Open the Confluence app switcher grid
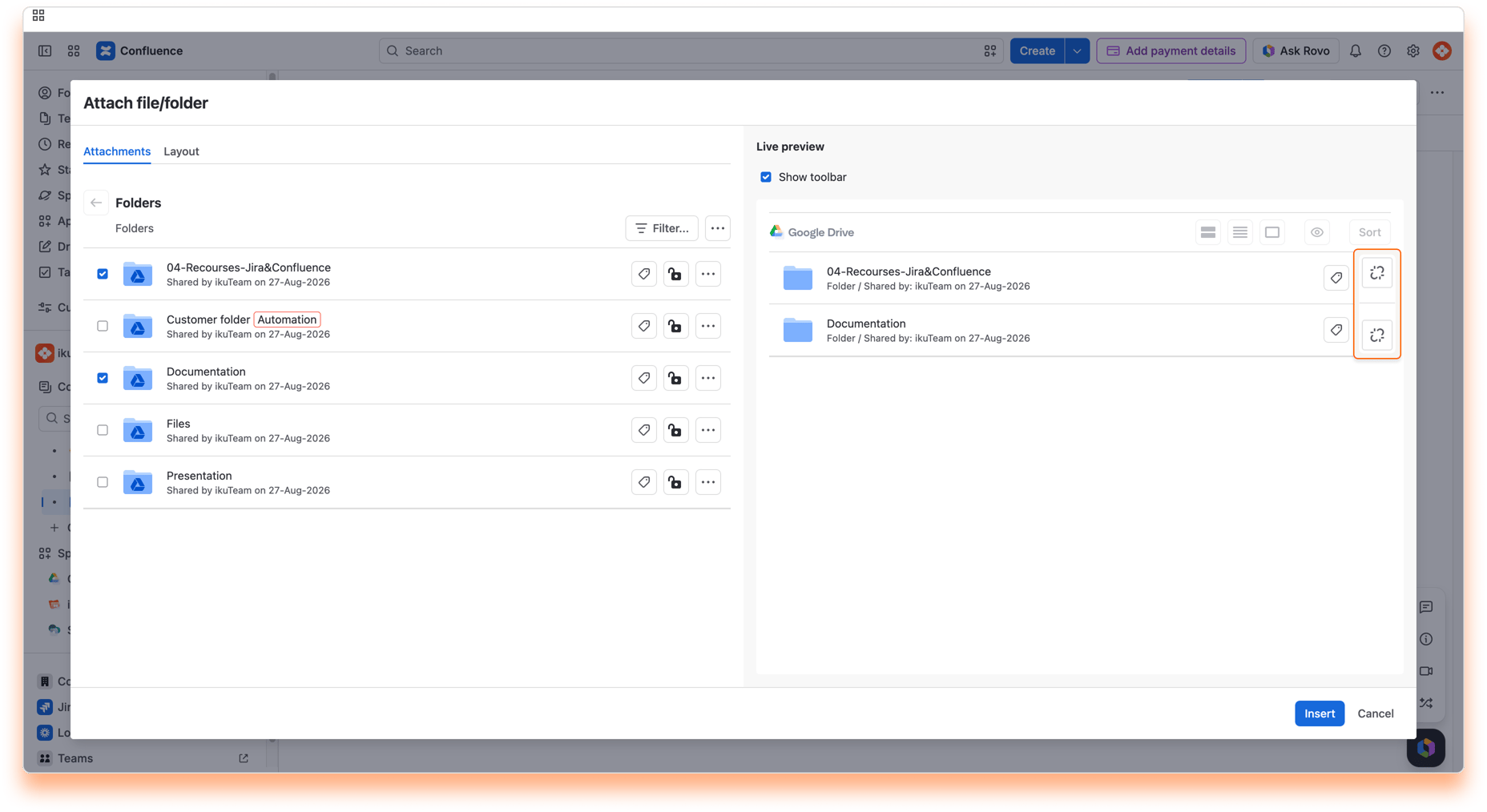1487x812 pixels. click(74, 50)
